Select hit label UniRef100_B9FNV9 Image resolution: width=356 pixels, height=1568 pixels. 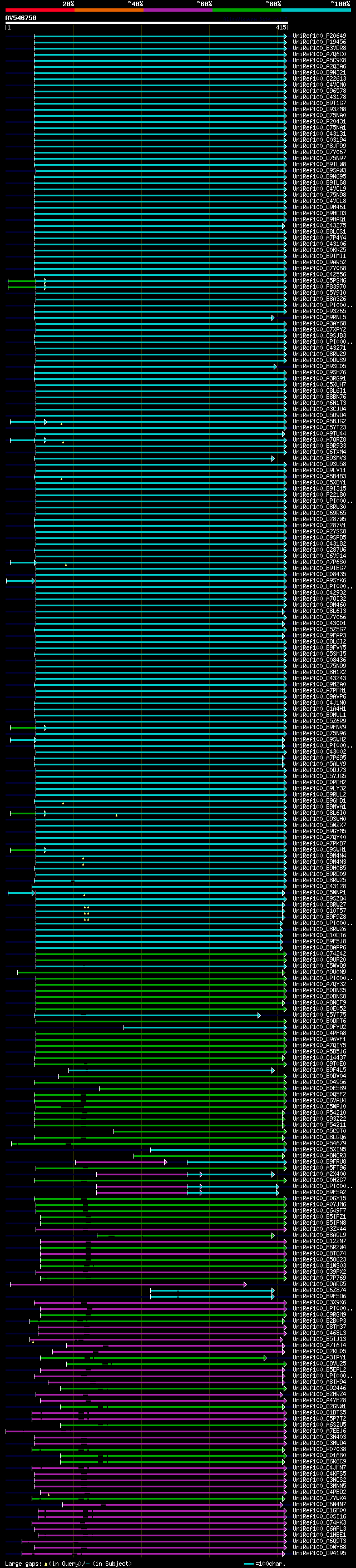[x=319, y=728]
